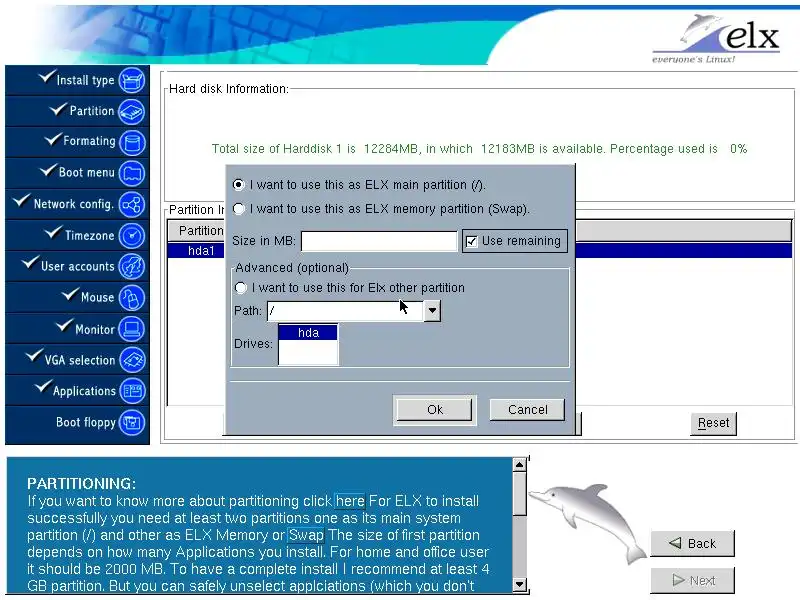Screen dimensions: 800x600
Task: Select ELX main partition (/) radio
Action: [238, 185]
